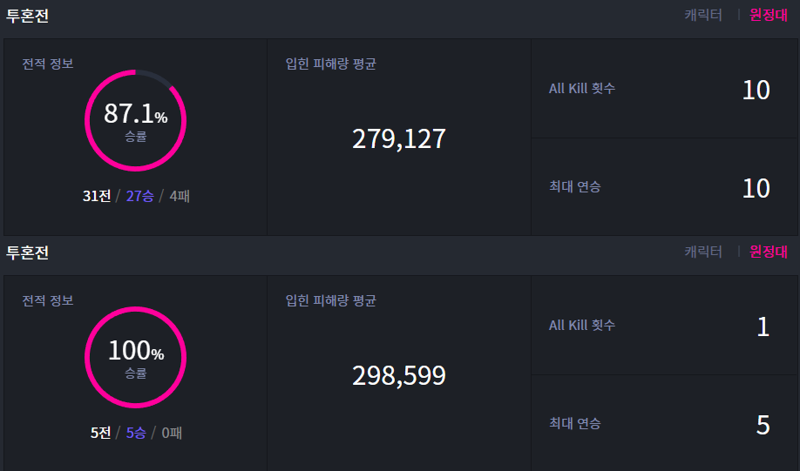This screenshot has height=471, width=800.
Task: Click the 298,599 average damage value
Action: [x=399, y=376]
